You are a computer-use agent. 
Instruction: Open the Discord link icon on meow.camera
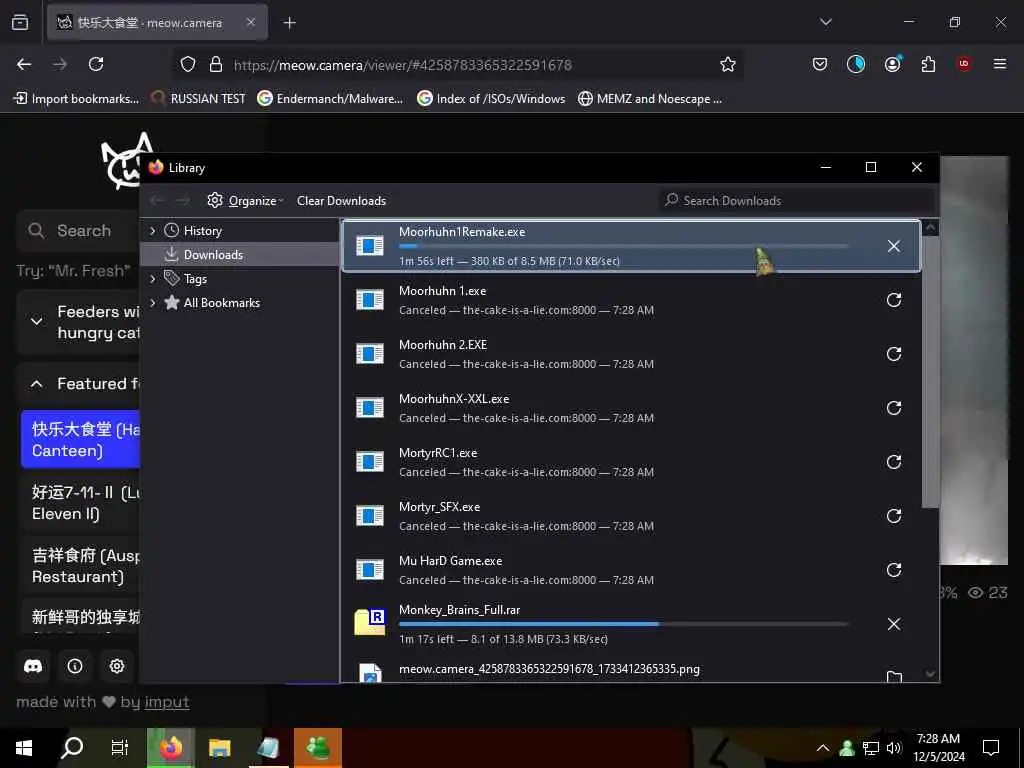33,666
